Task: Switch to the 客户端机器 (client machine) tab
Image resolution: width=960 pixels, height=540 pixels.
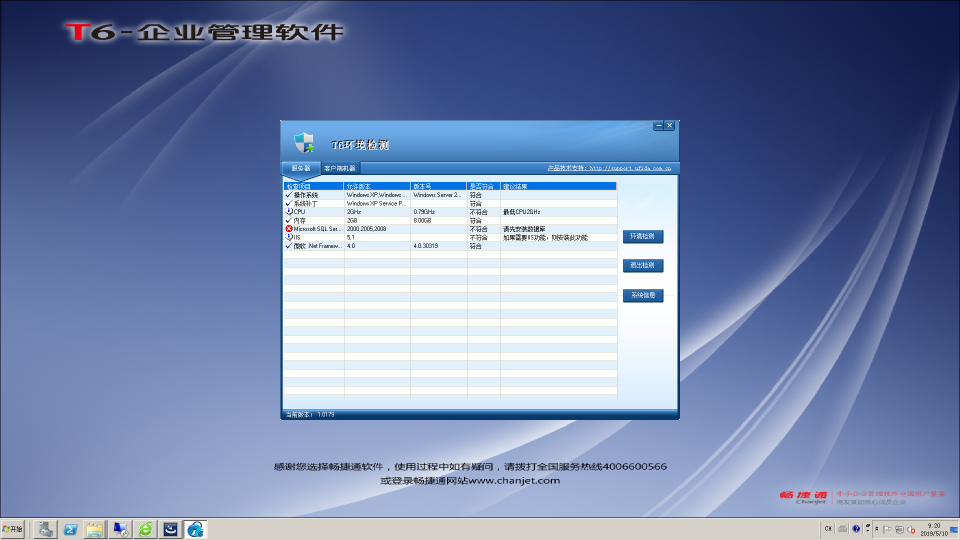Action: tap(340, 168)
